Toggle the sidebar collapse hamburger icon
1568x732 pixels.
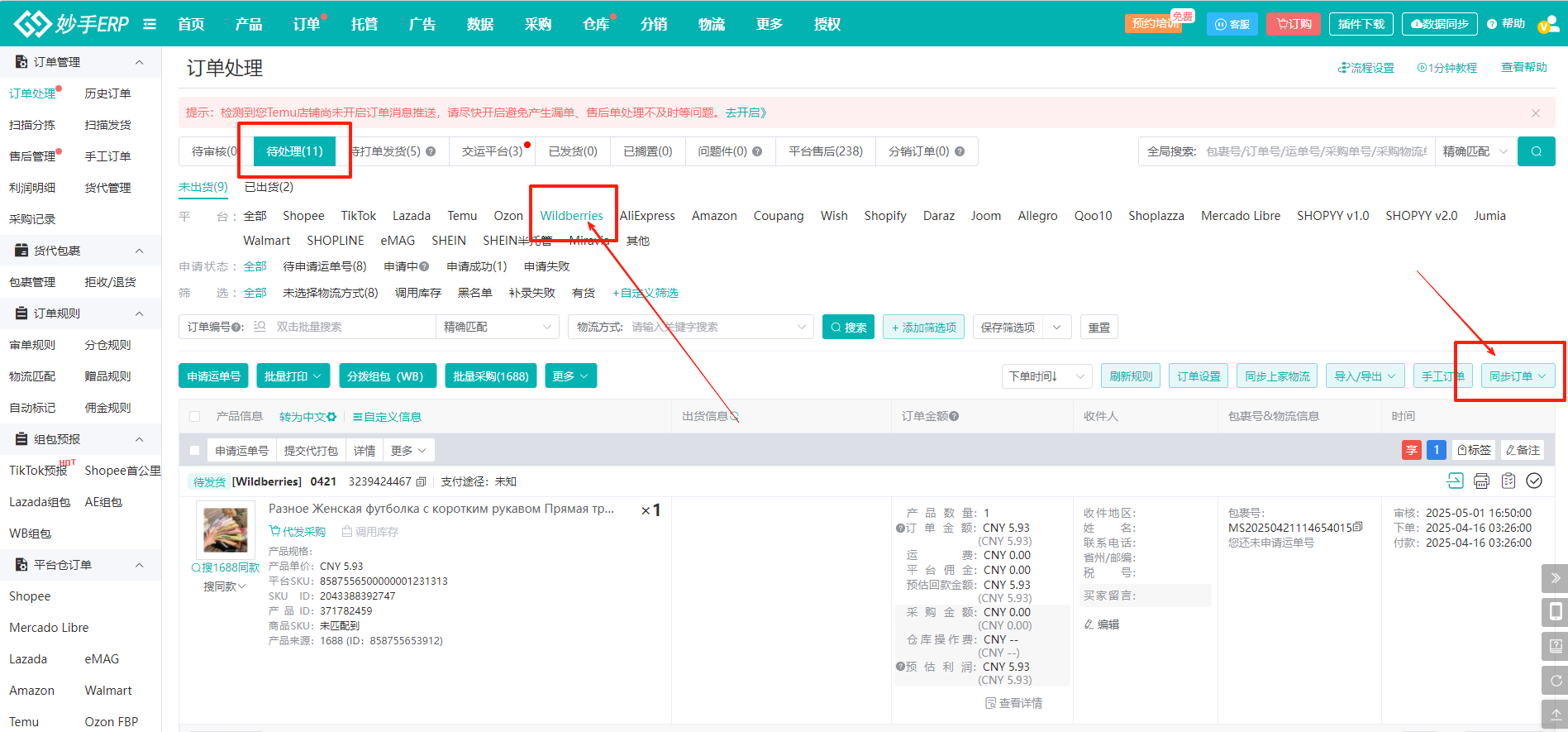click(150, 24)
